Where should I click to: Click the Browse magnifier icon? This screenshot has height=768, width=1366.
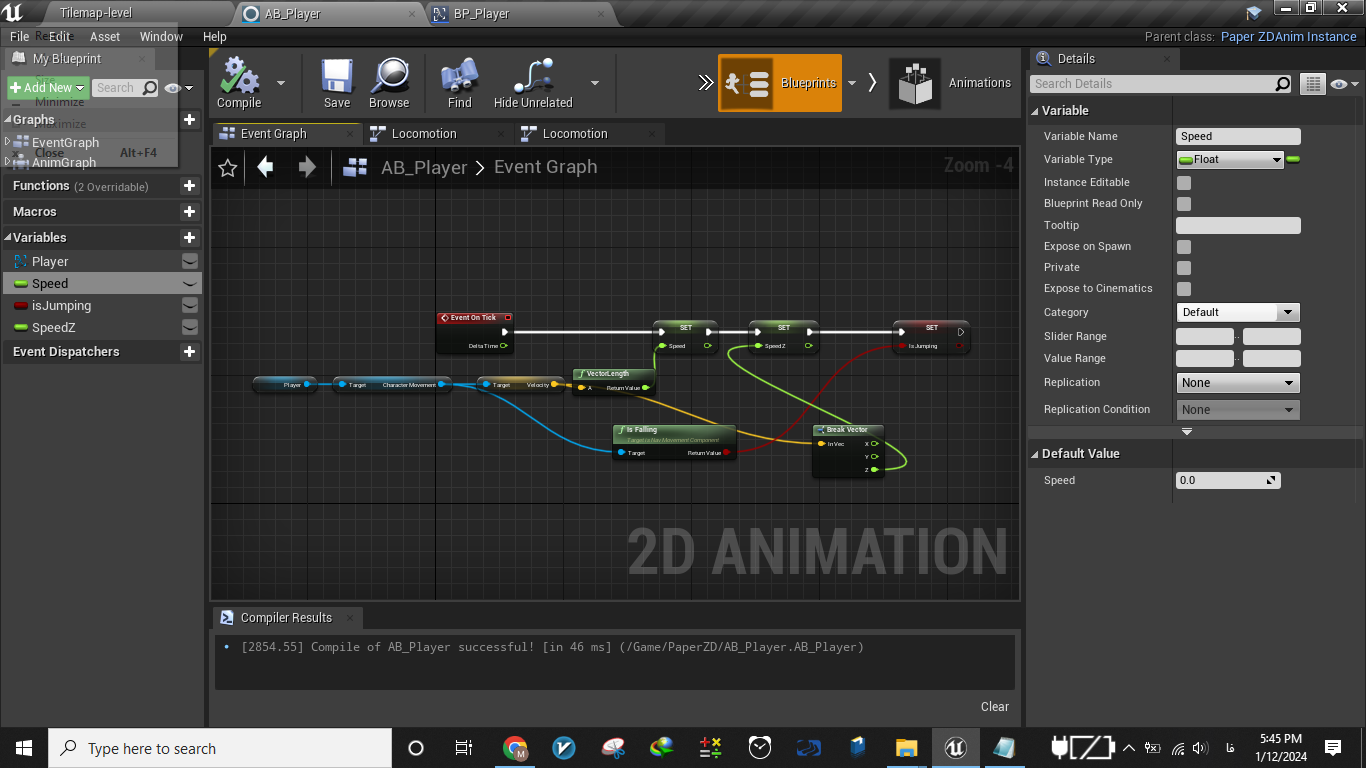pos(389,78)
